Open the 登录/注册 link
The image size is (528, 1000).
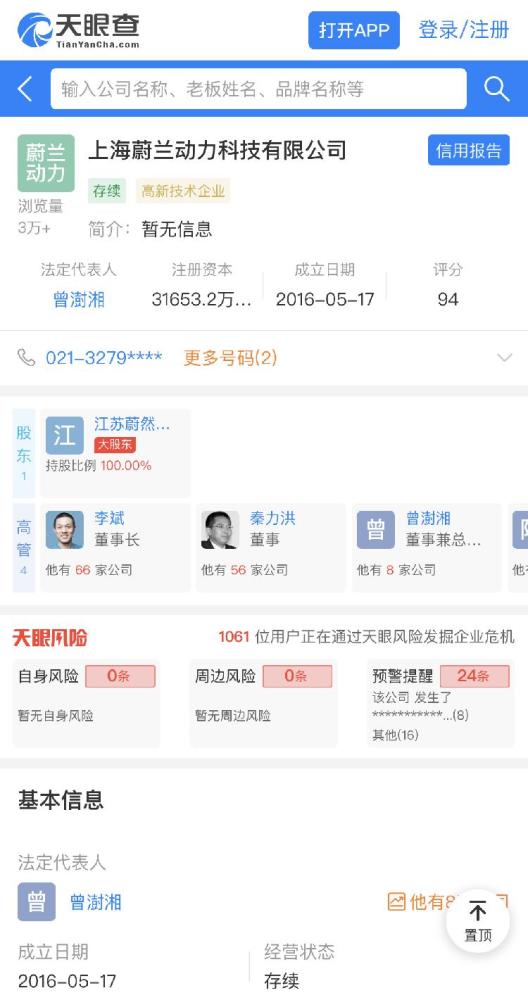pos(464,30)
